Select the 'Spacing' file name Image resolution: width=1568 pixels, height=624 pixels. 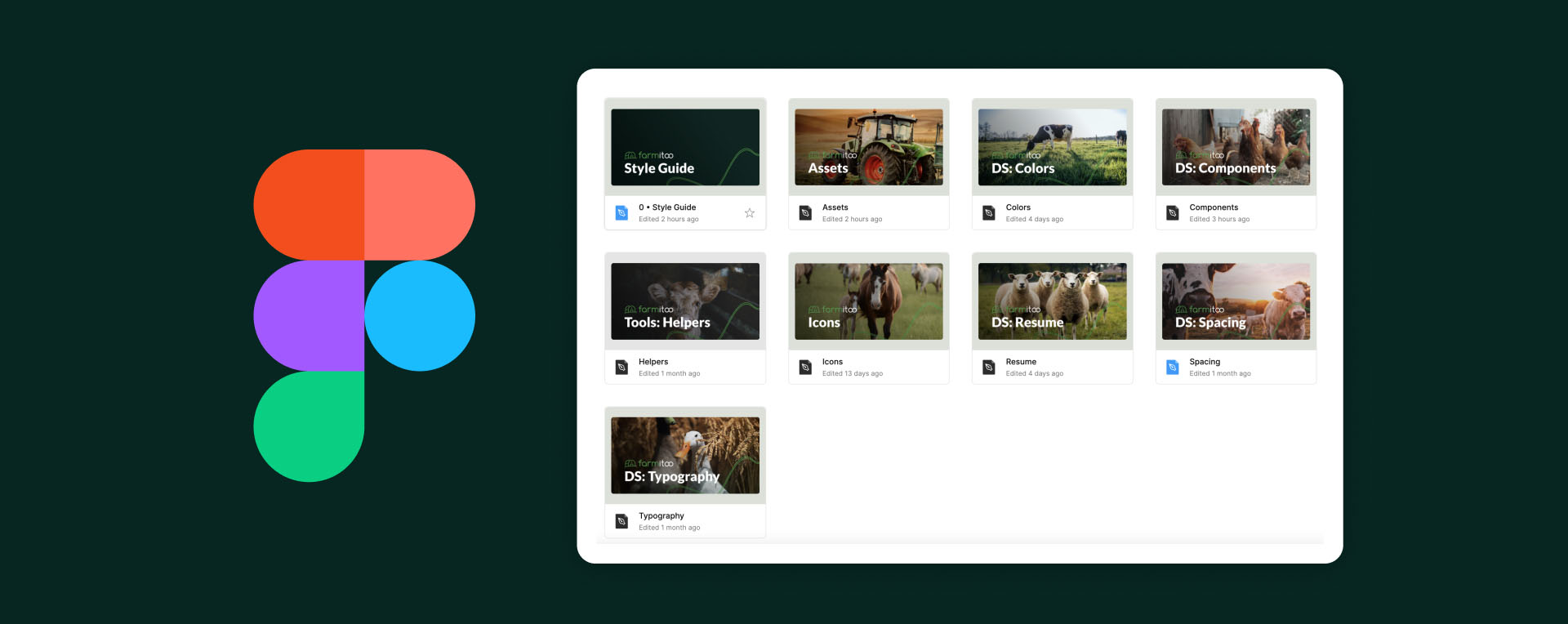pos(1205,362)
